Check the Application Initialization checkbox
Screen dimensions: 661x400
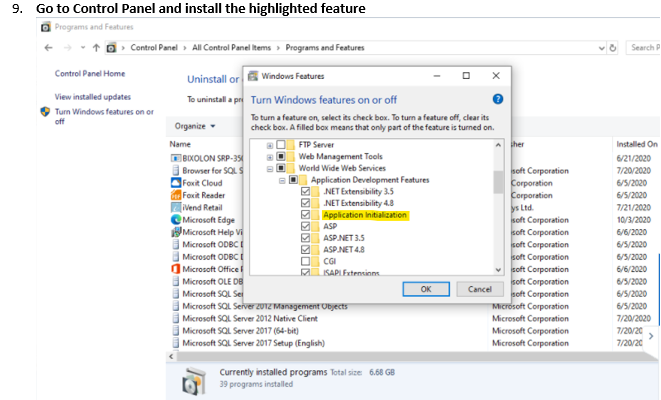coord(305,215)
